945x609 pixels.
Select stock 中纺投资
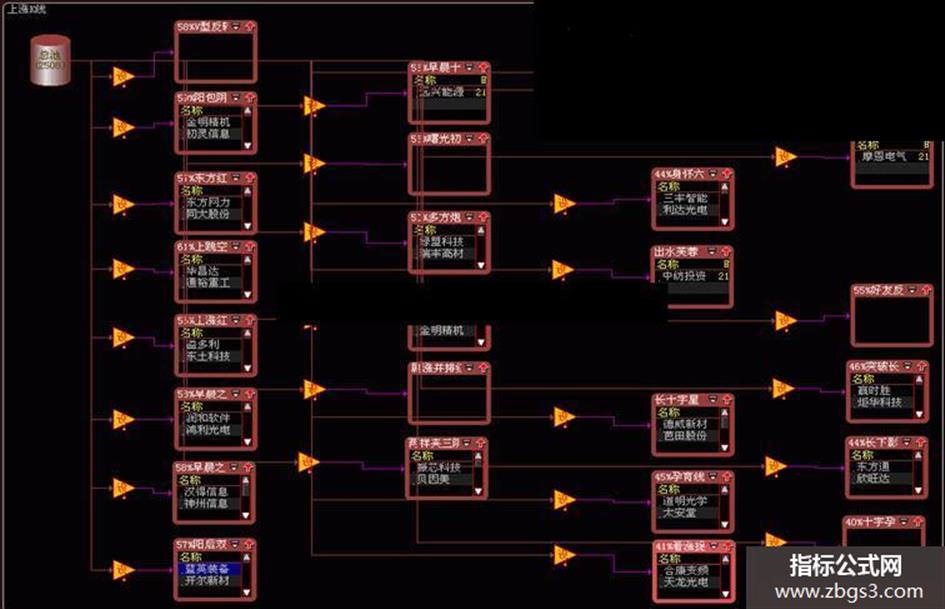point(684,276)
